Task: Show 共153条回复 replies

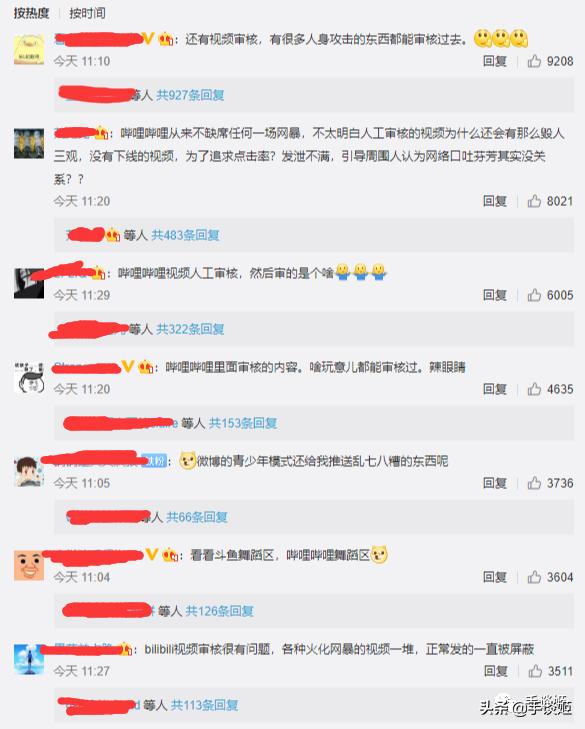Action: tap(243, 423)
